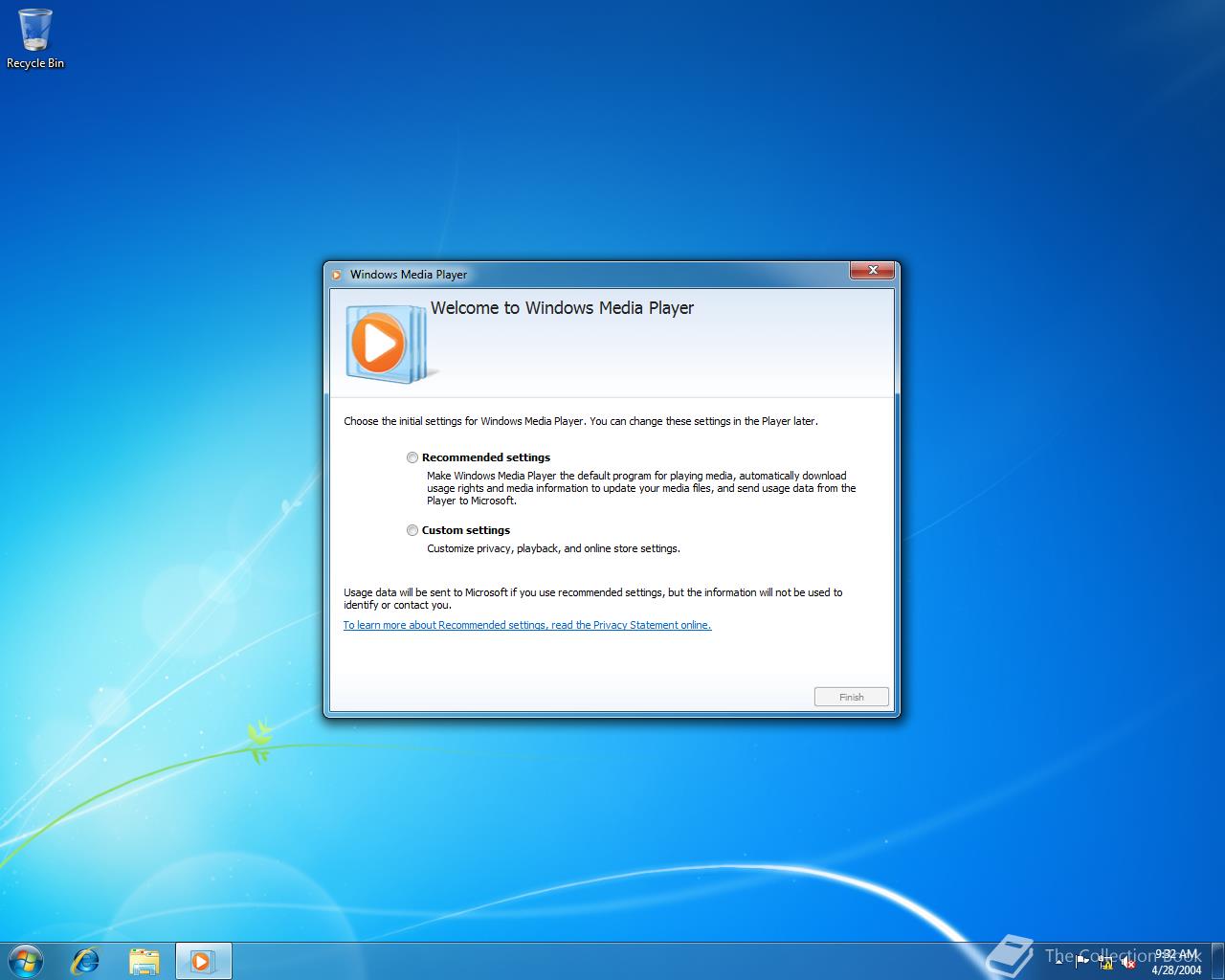Click the 'Usage data will be sent' notice
1225x980 pixels.
pos(593,598)
